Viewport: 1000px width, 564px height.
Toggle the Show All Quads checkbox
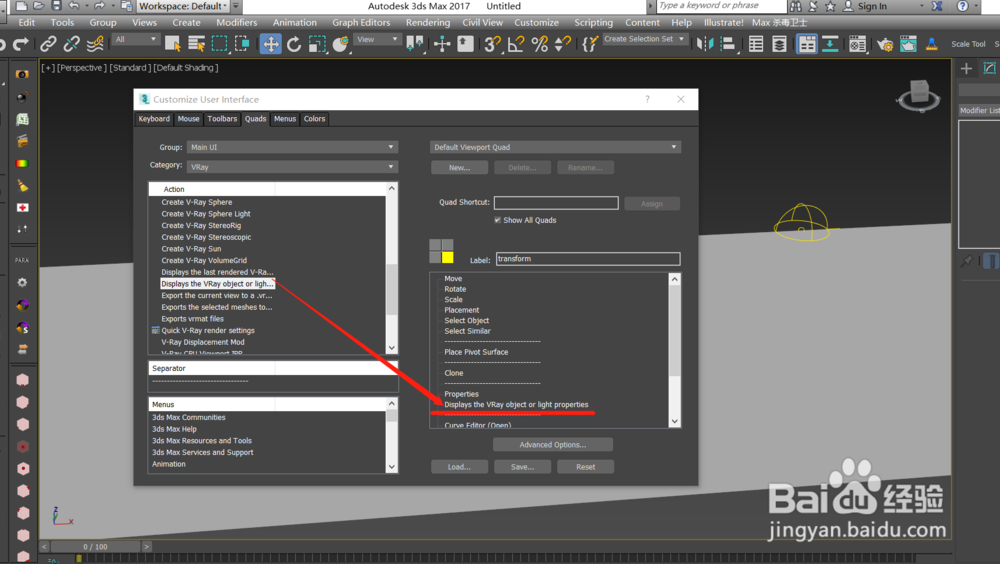click(x=497, y=220)
